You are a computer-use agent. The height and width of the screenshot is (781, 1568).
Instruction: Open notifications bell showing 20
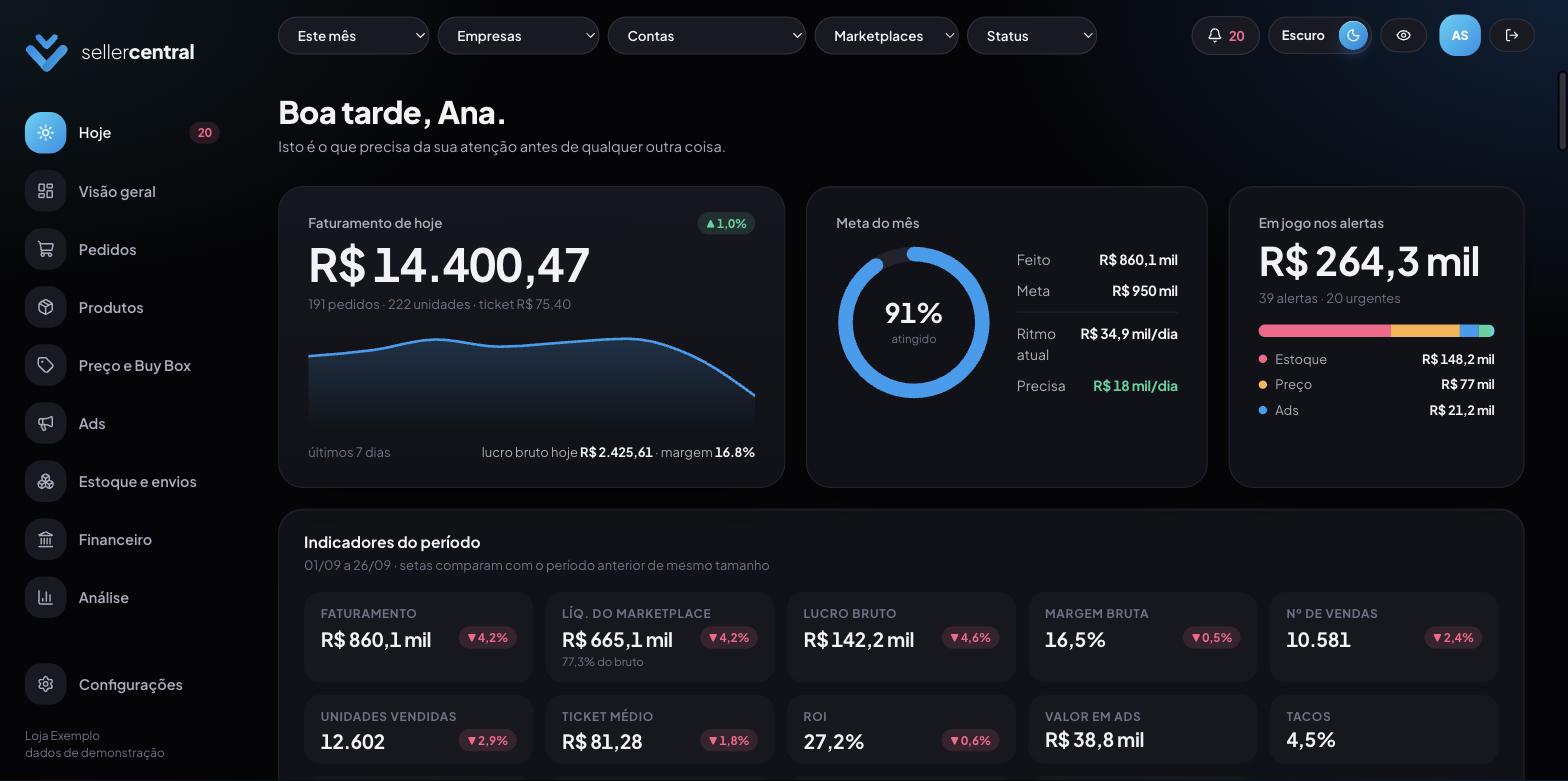click(x=1225, y=36)
